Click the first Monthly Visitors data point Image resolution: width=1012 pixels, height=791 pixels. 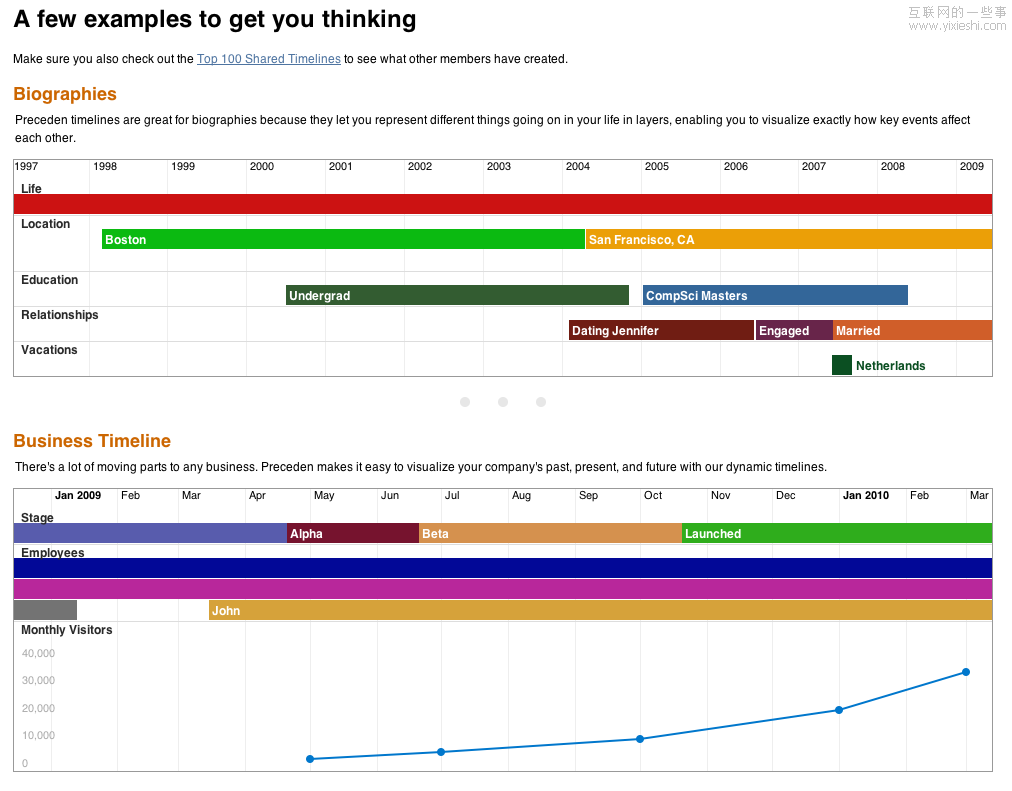310,759
